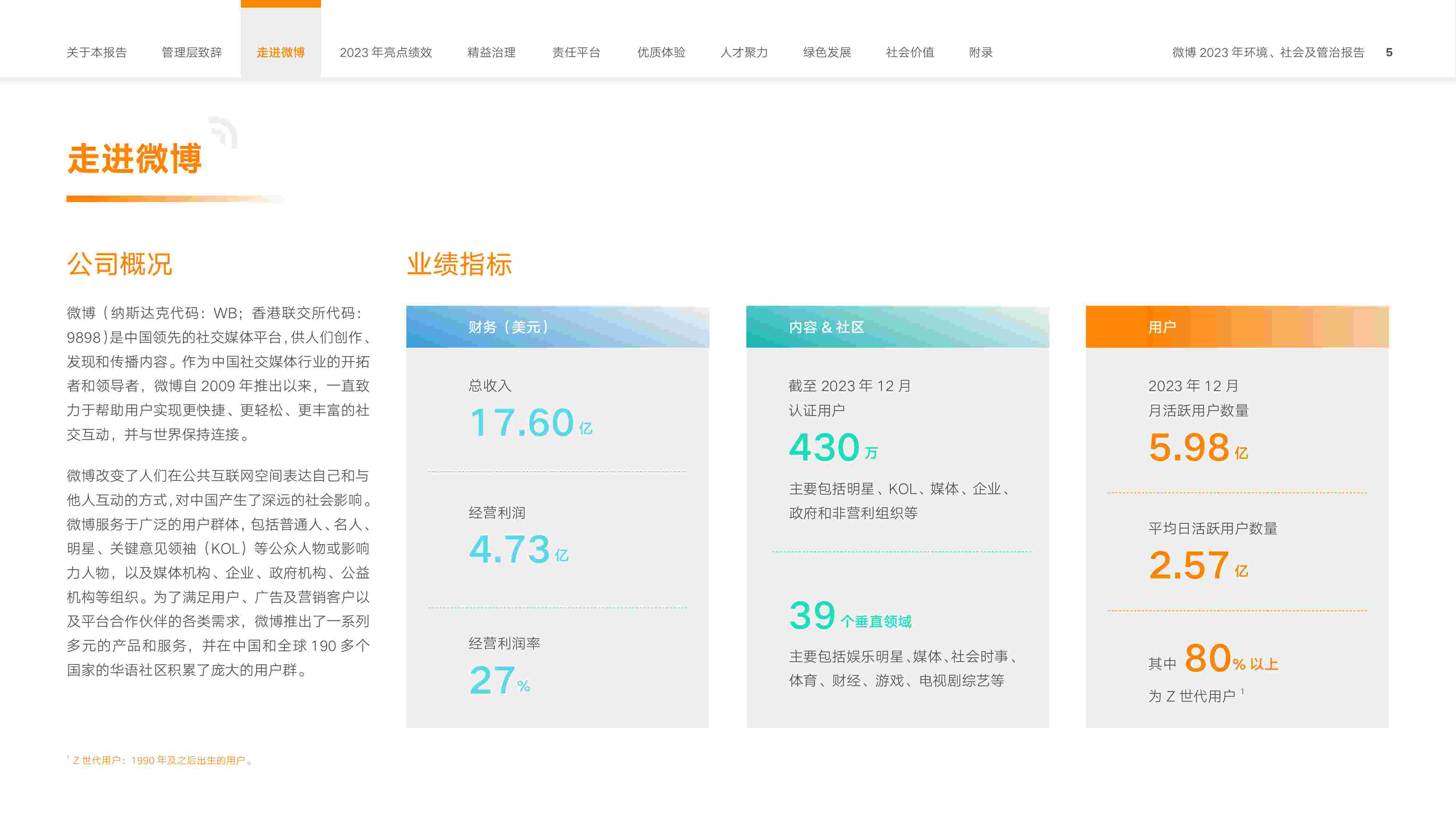
Task: Click the 为 Z 世代用户 text
Action: 1192,696
